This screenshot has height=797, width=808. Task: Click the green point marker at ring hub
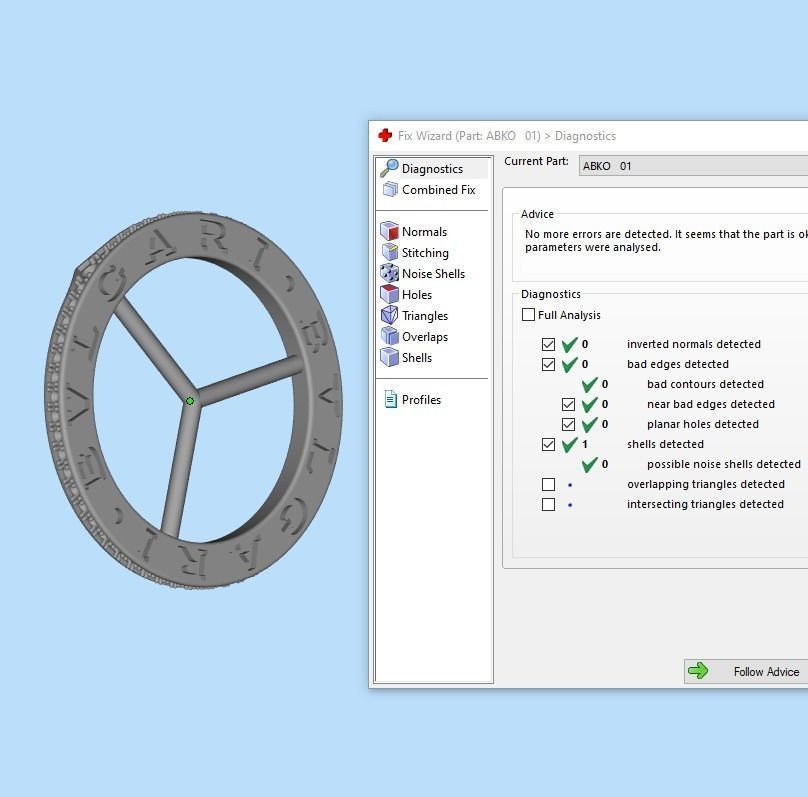[x=190, y=400]
